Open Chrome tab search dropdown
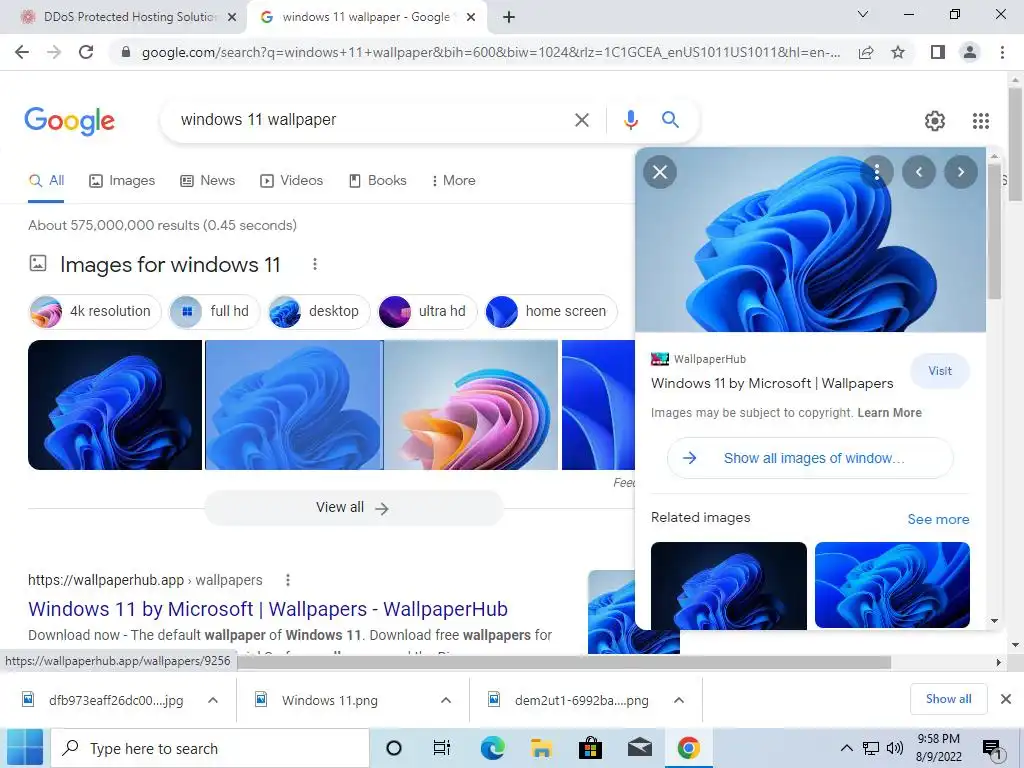The width and height of the screenshot is (1024, 768). (x=863, y=14)
